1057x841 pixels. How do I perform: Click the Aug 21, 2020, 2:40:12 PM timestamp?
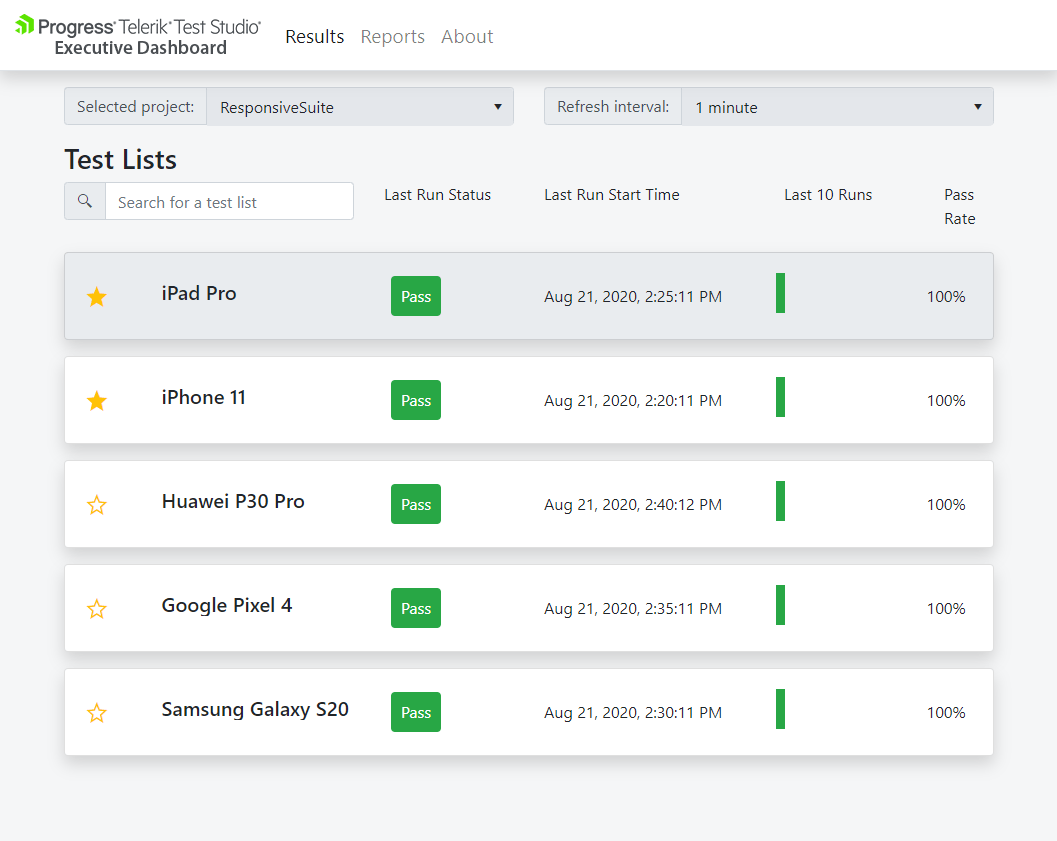[633, 505]
